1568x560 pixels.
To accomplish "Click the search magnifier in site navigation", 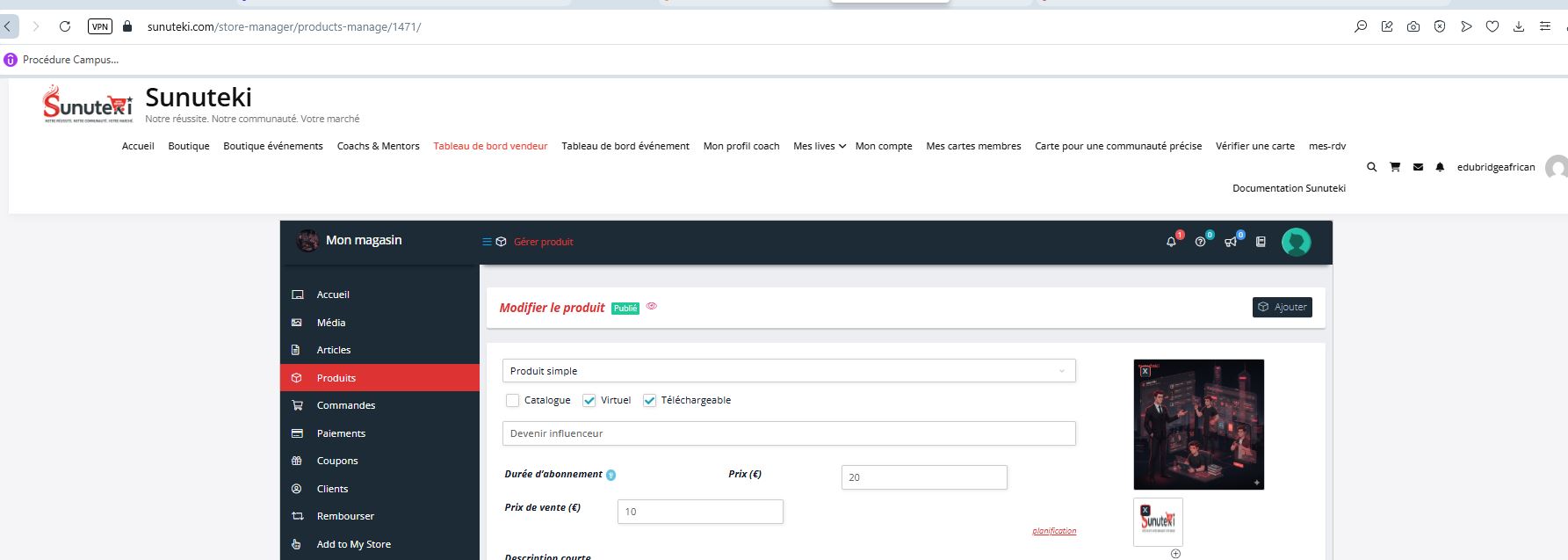I will click(x=1371, y=167).
